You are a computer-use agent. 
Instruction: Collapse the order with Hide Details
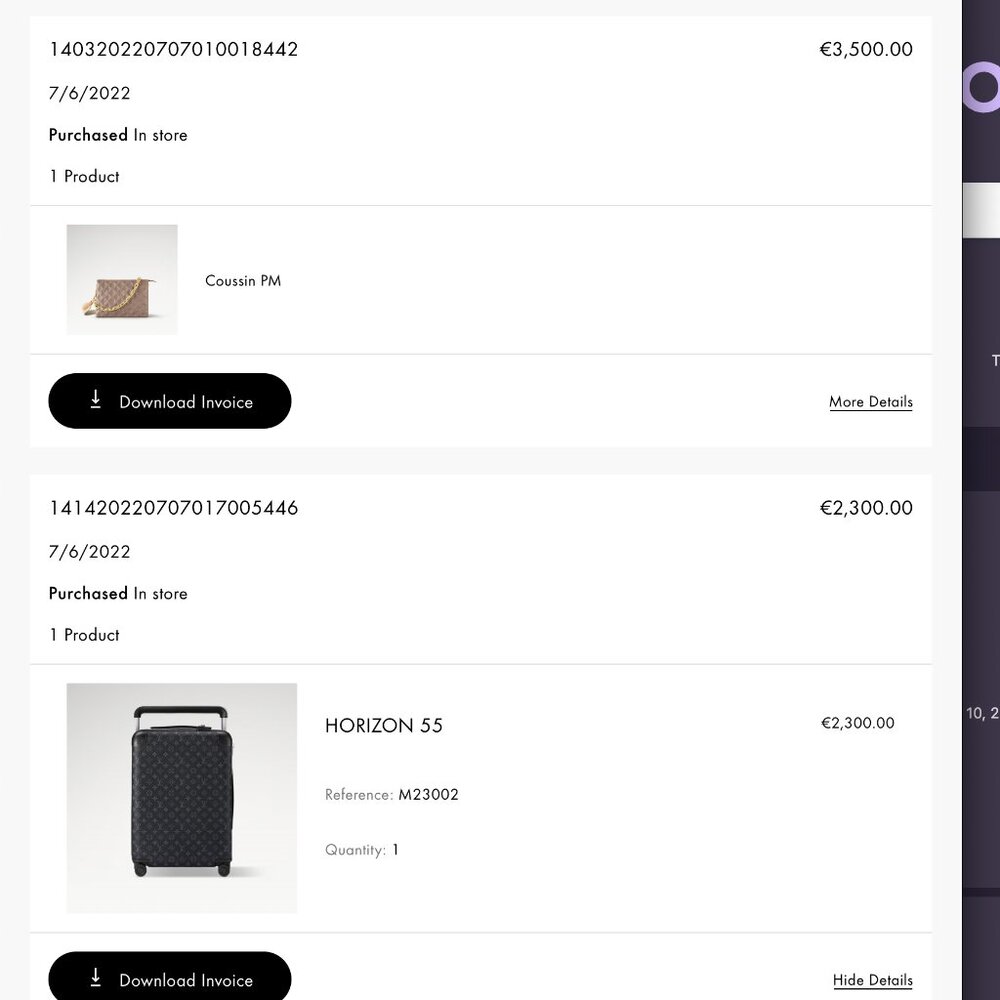872,980
